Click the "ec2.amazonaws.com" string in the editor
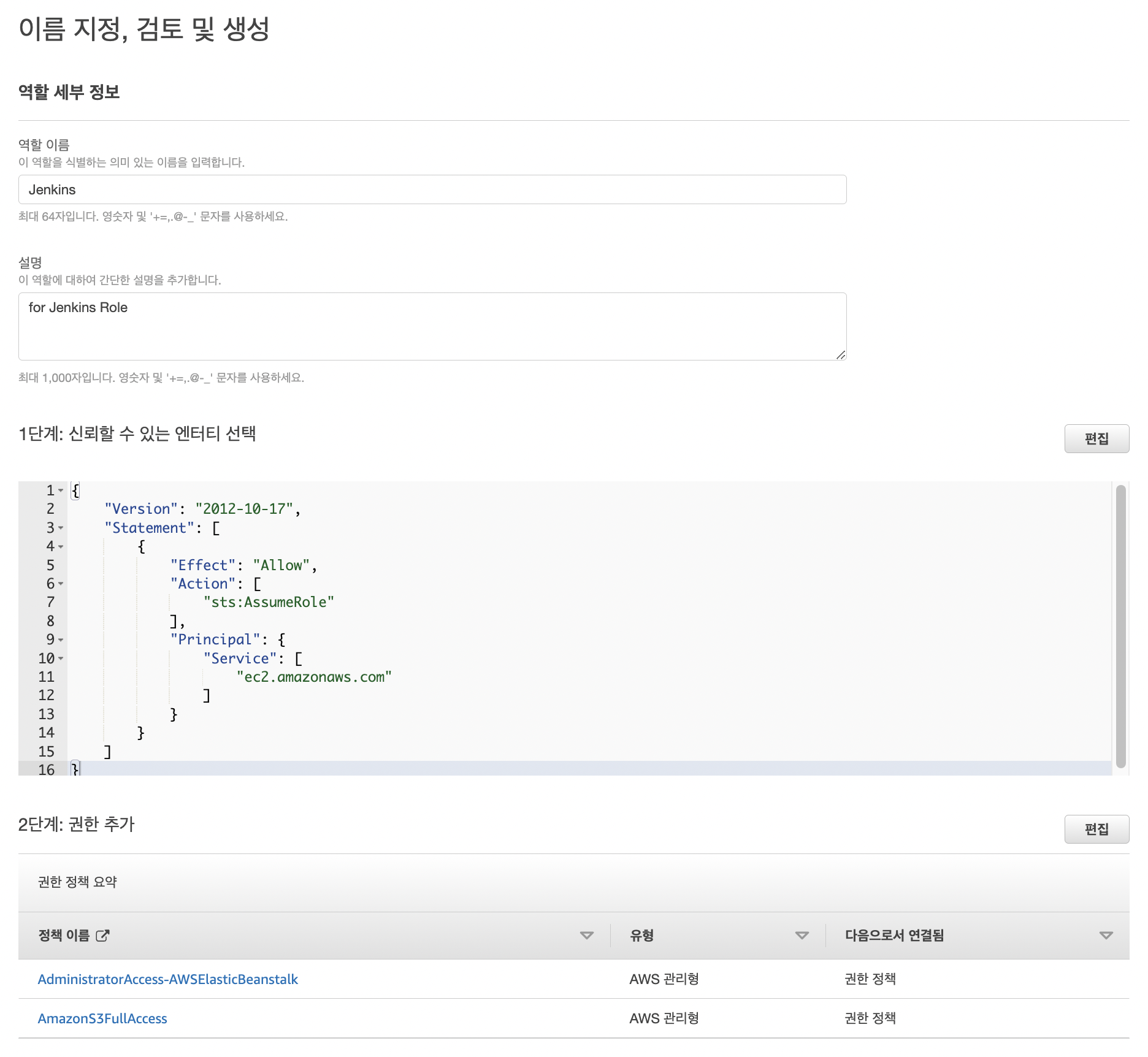The height and width of the screenshot is (1057, 1148). pyautogui.click(x=314, y=677)
